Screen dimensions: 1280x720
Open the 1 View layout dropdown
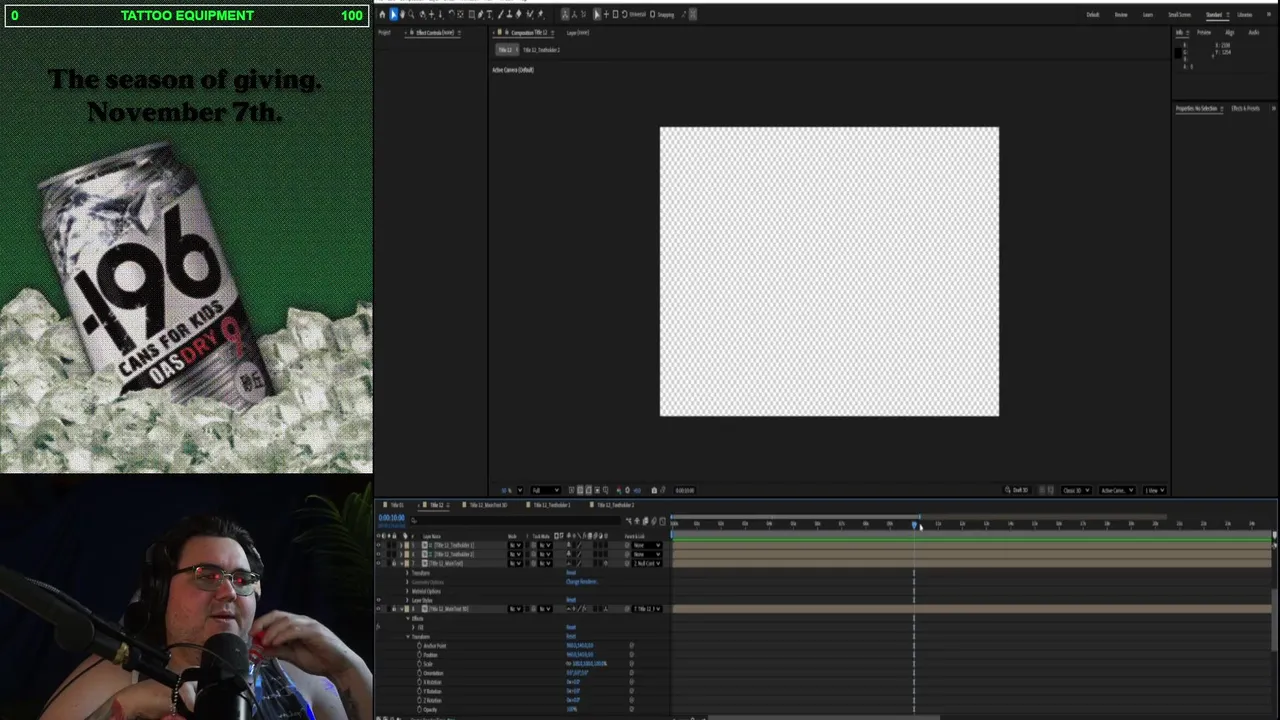(1154, 490)
